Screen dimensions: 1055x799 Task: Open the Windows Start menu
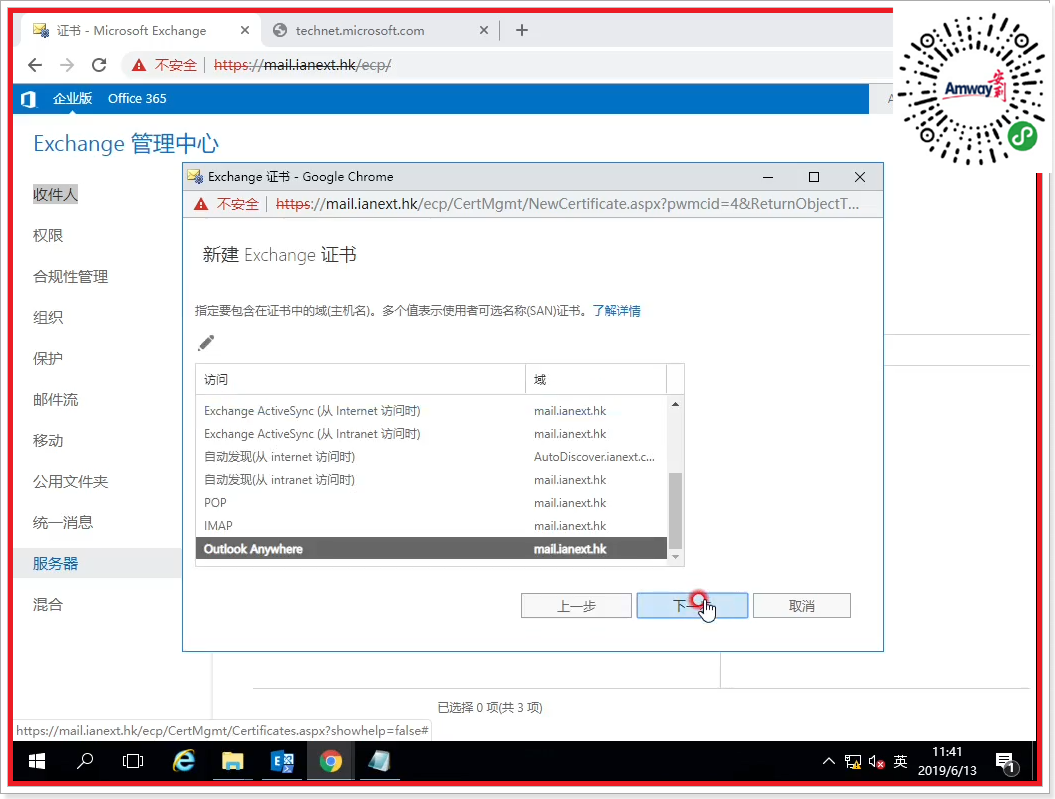[x=37, y=761]
